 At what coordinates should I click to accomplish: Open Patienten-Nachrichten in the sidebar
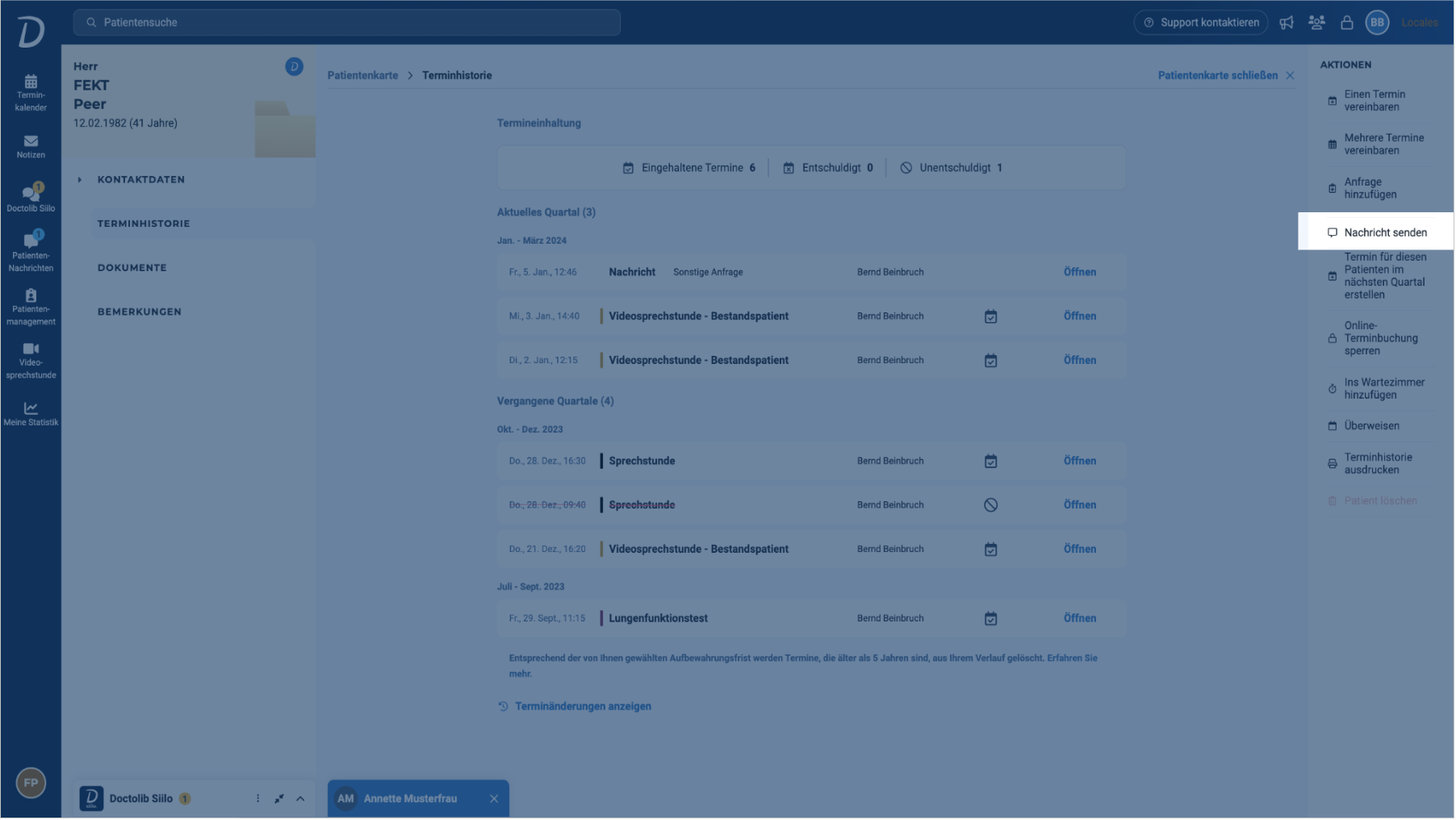pos(31,252)
